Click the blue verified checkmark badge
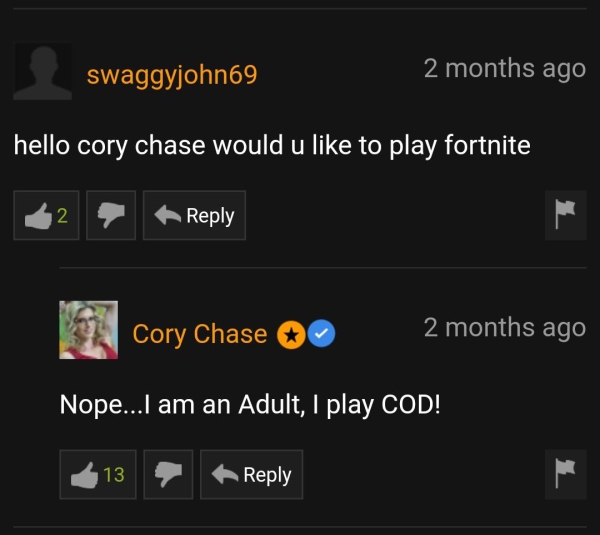 click(x=321, y=333)
